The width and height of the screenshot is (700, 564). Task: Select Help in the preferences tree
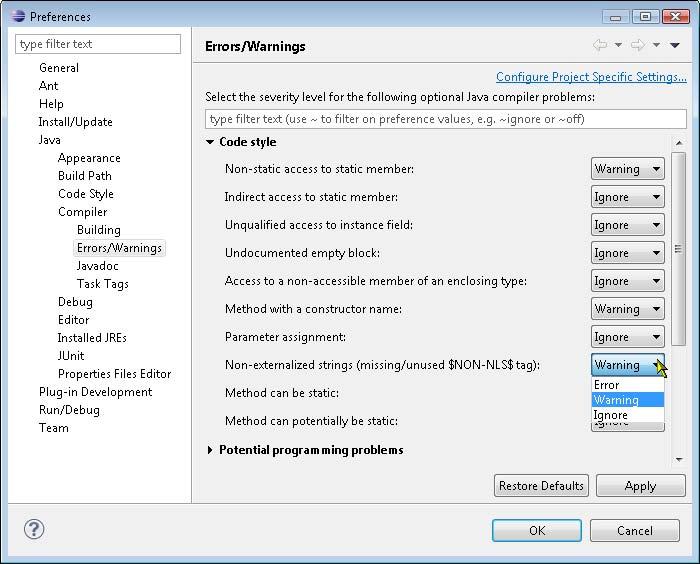51,104
